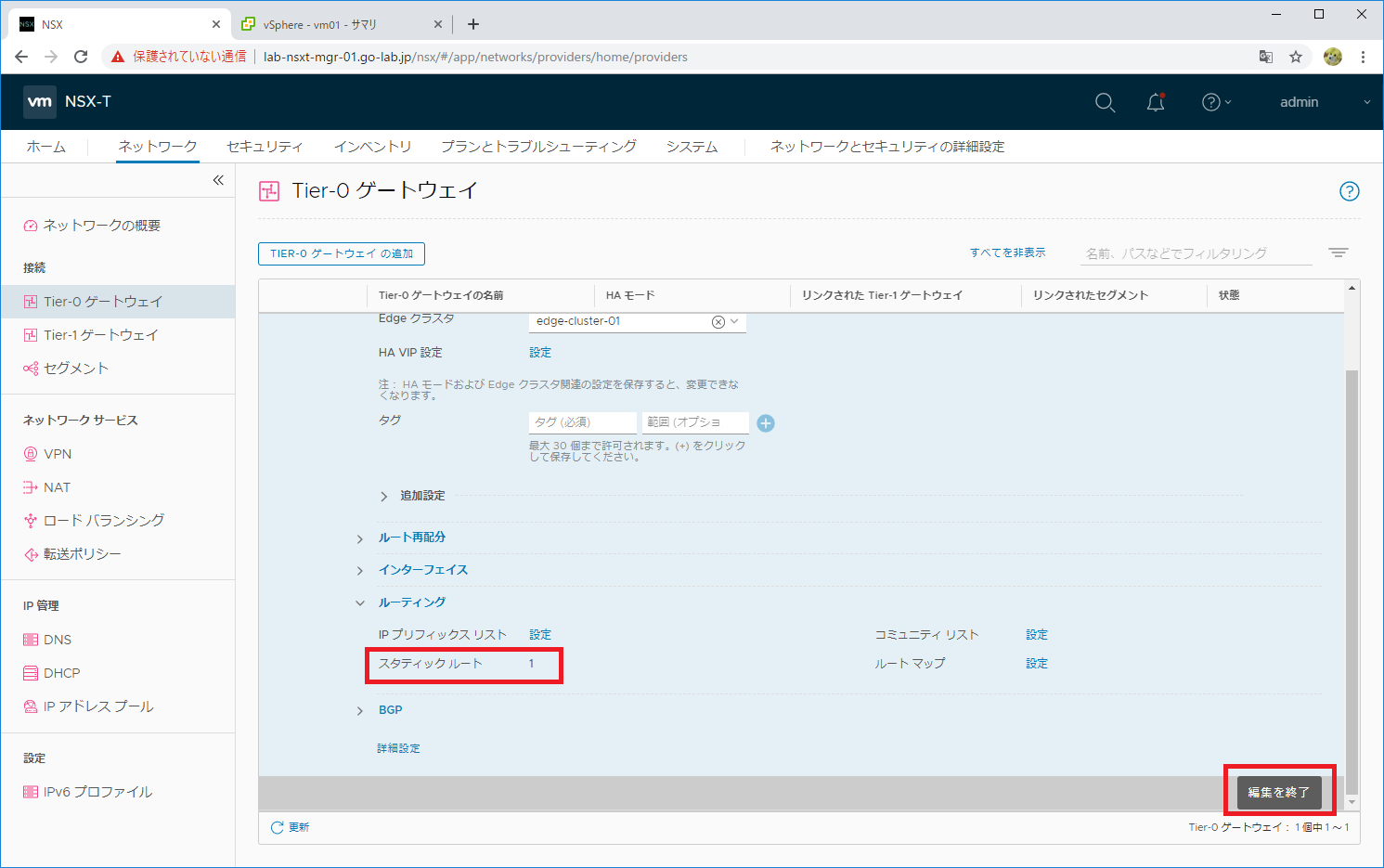Screen dimensions: 1384x868
Task: Open admin user dropdown
Action: [x=1325, y=102]
